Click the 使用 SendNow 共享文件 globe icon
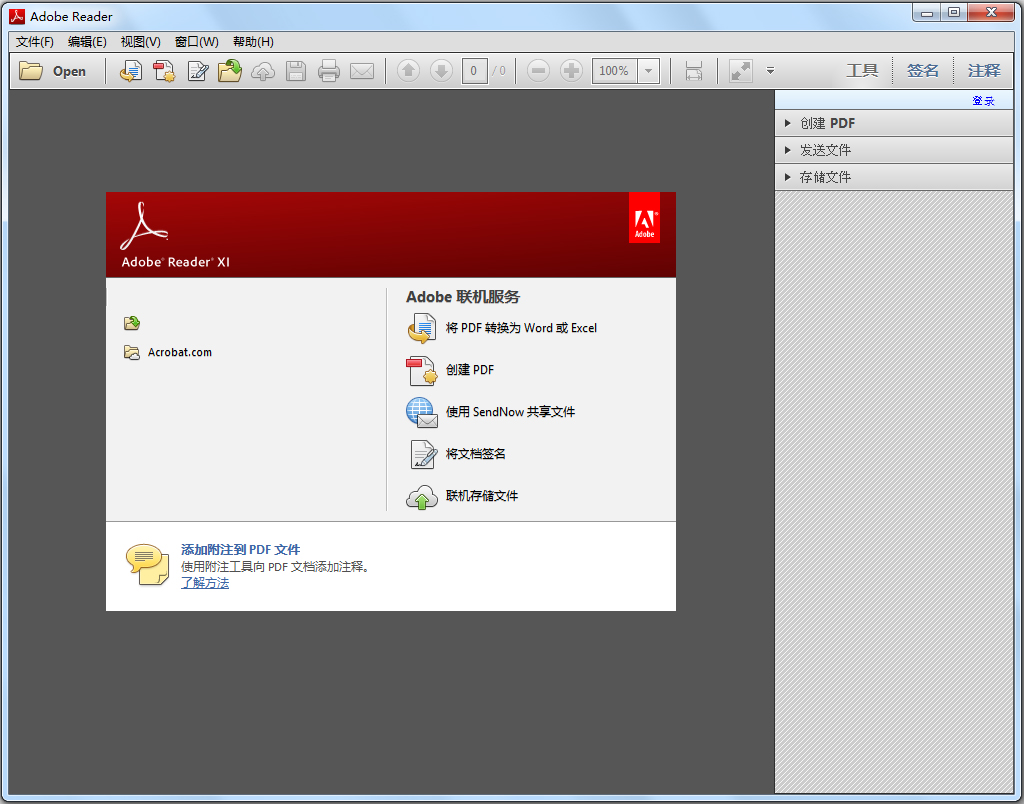 [422, 412]
